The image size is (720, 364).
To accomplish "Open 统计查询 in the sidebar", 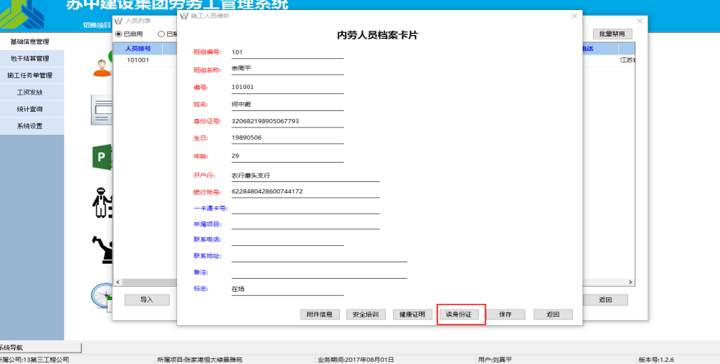I will coord(32,109).
